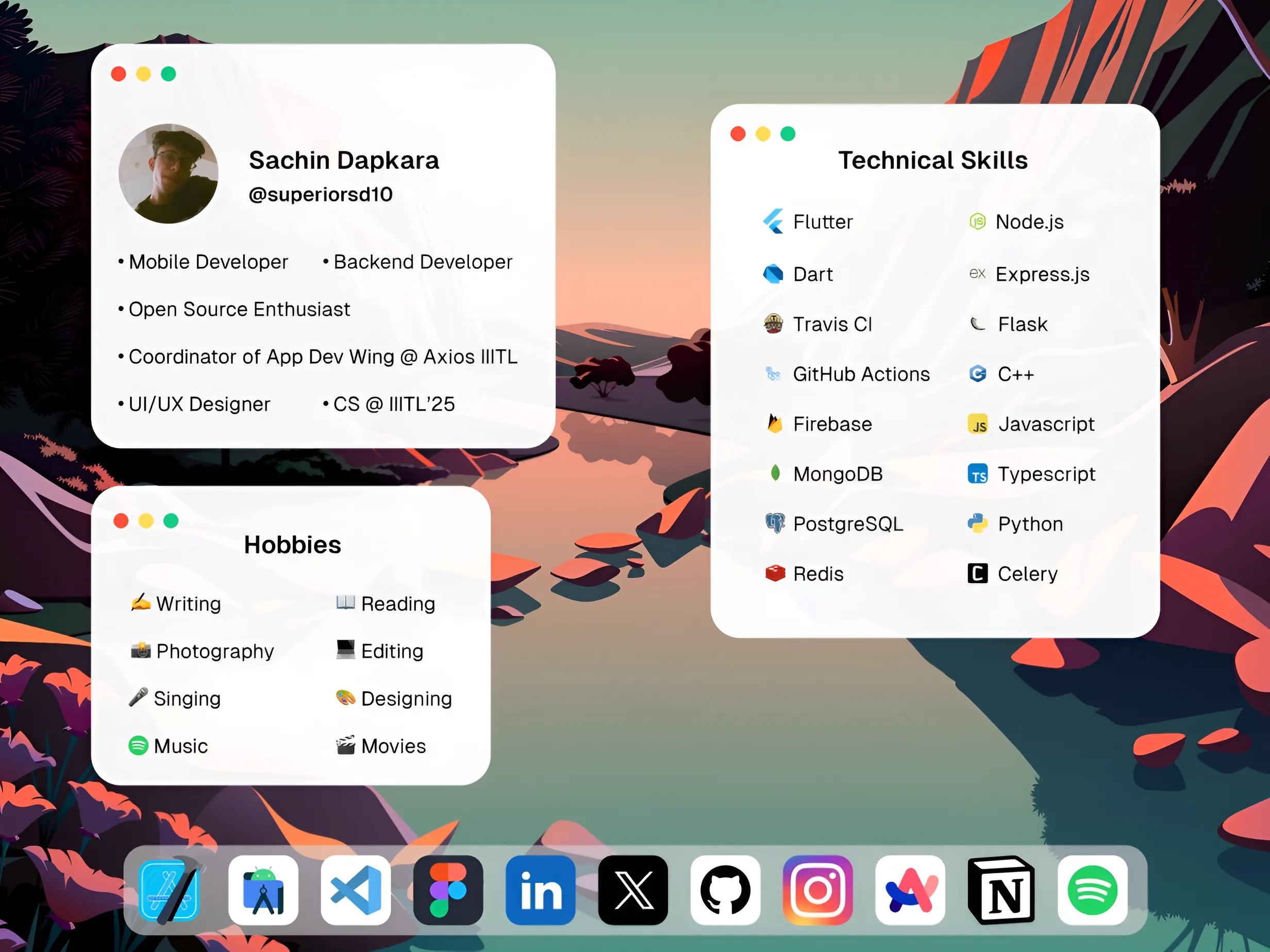Click the Notion dock icon
1270x952 pixels.
click(x=1002, y=890)
